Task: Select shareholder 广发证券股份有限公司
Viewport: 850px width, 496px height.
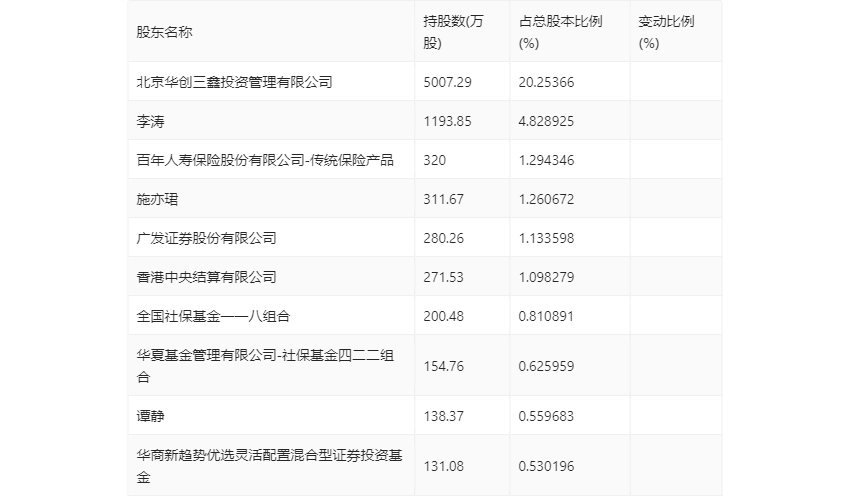Action: click(x=206, y=238)
